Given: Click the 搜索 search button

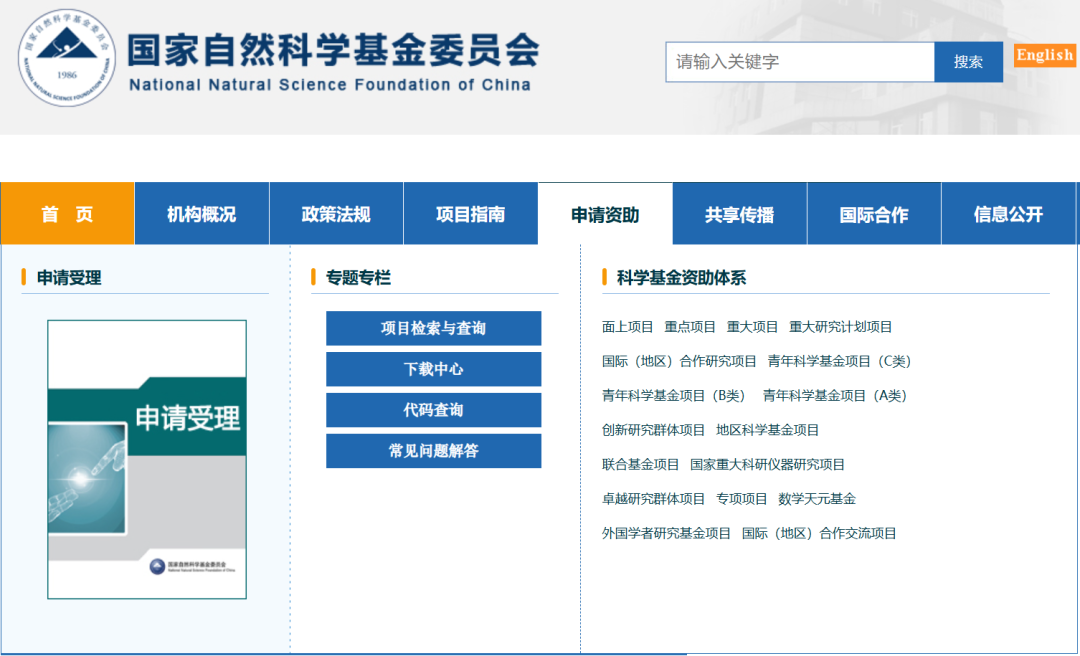Looking at the screenshot, I should [968, 61].
